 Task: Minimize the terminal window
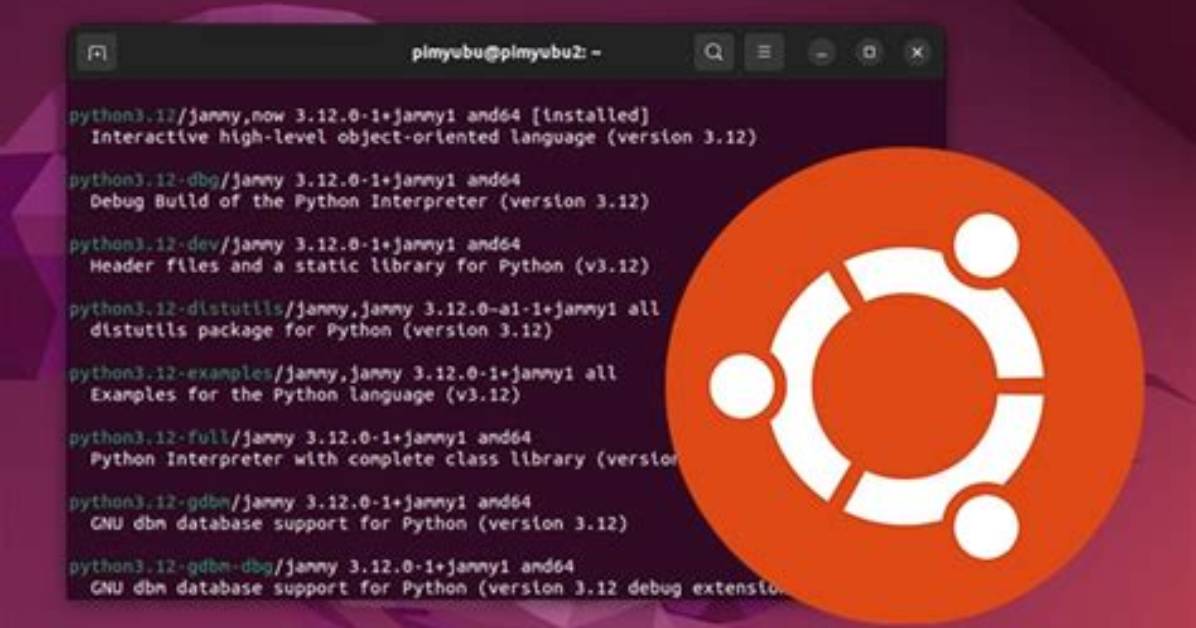pos(821,53)
